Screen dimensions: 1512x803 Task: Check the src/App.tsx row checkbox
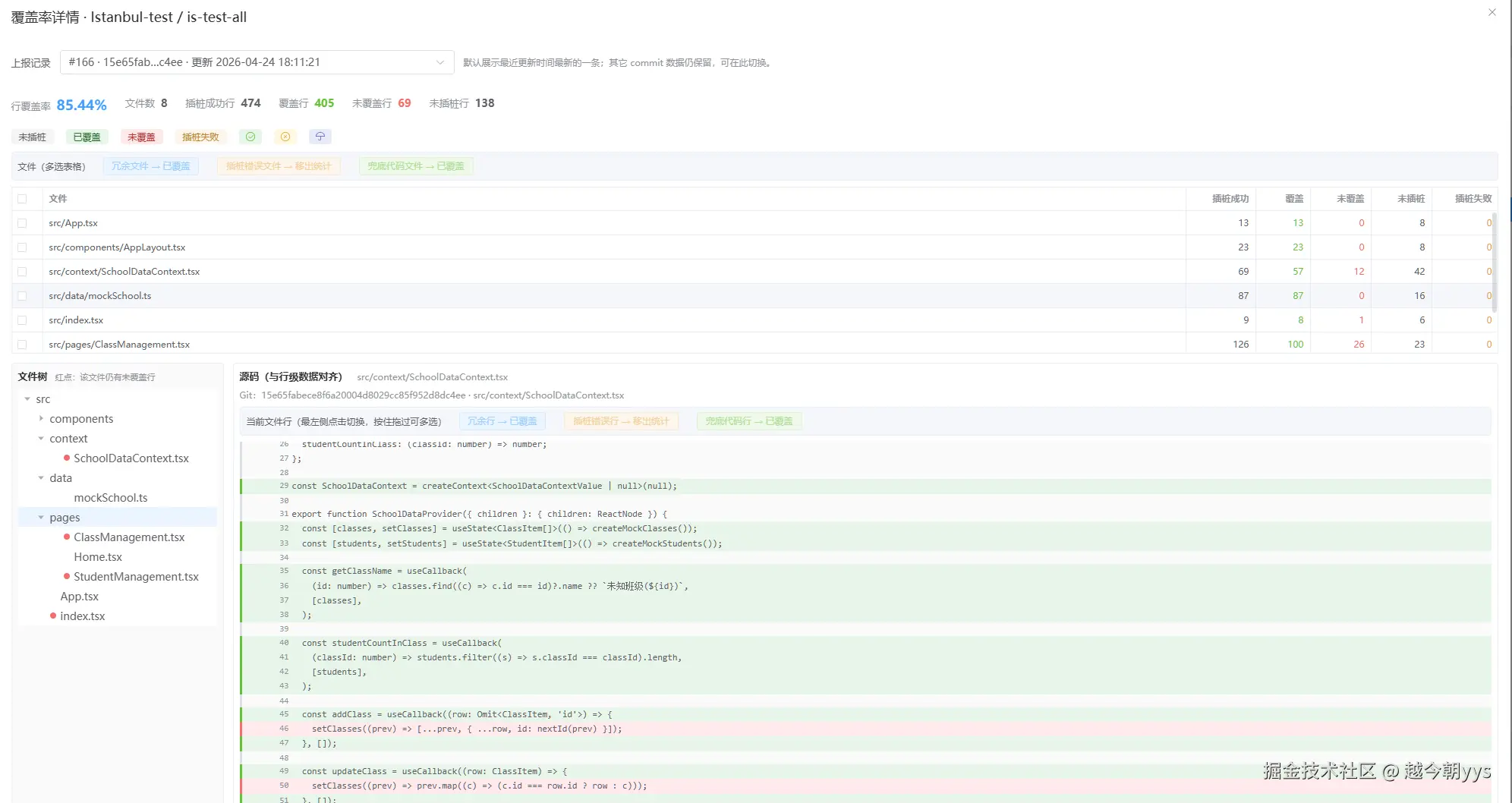[x=22, y=223]
